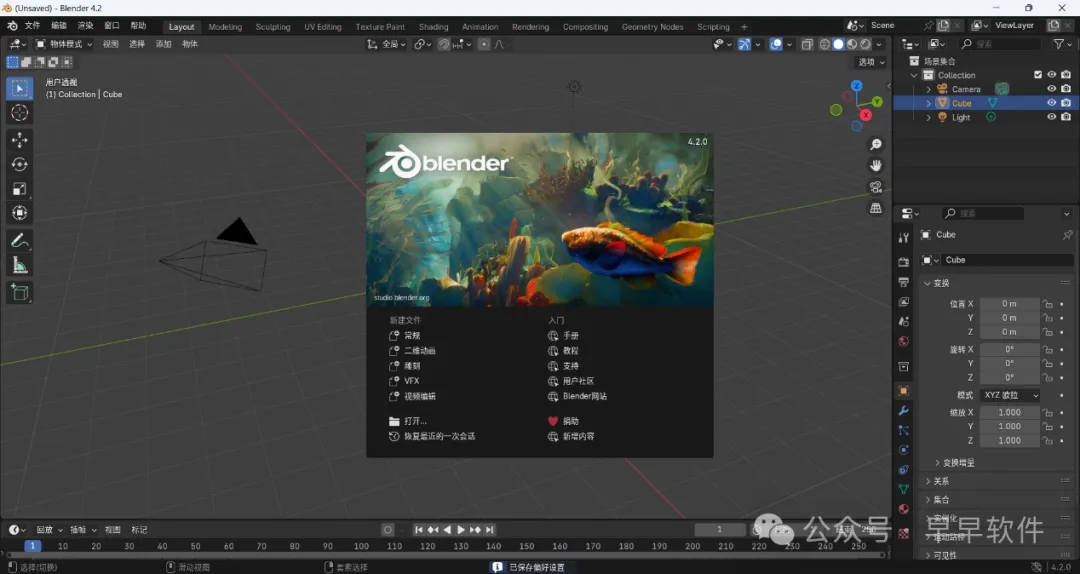Image resolution: width=1080 pixels, height=574 pixels.
Task: Open the Object Data properties tab (green triangle)
Action: tap(904, 489)
